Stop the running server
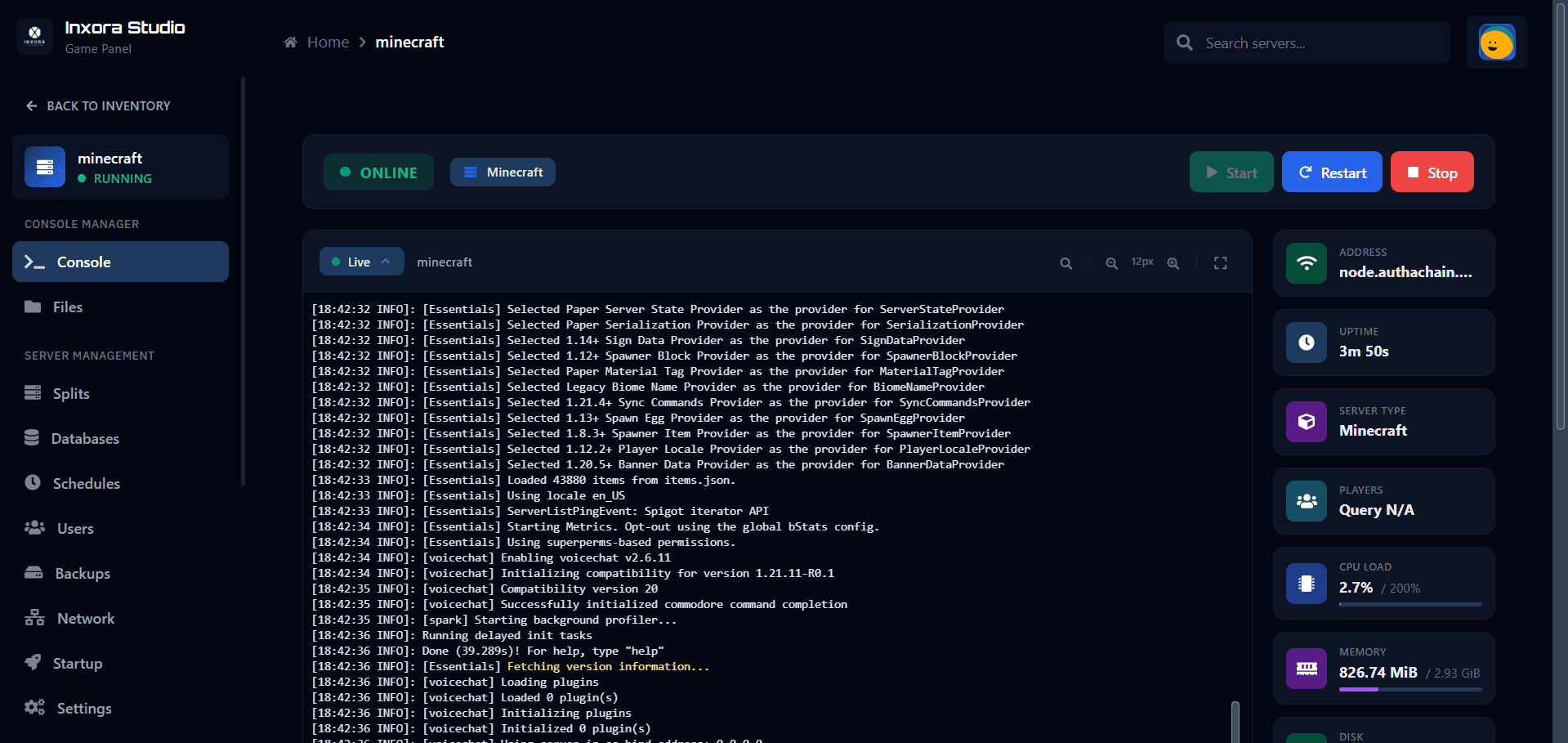 pos(1432,172)
